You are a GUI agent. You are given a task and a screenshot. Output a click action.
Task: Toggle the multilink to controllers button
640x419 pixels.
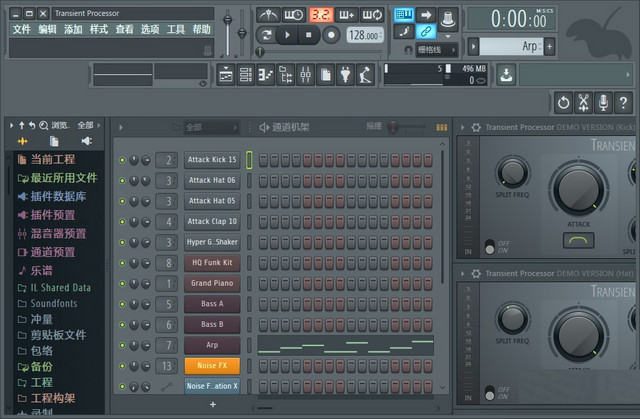[426, 31]
